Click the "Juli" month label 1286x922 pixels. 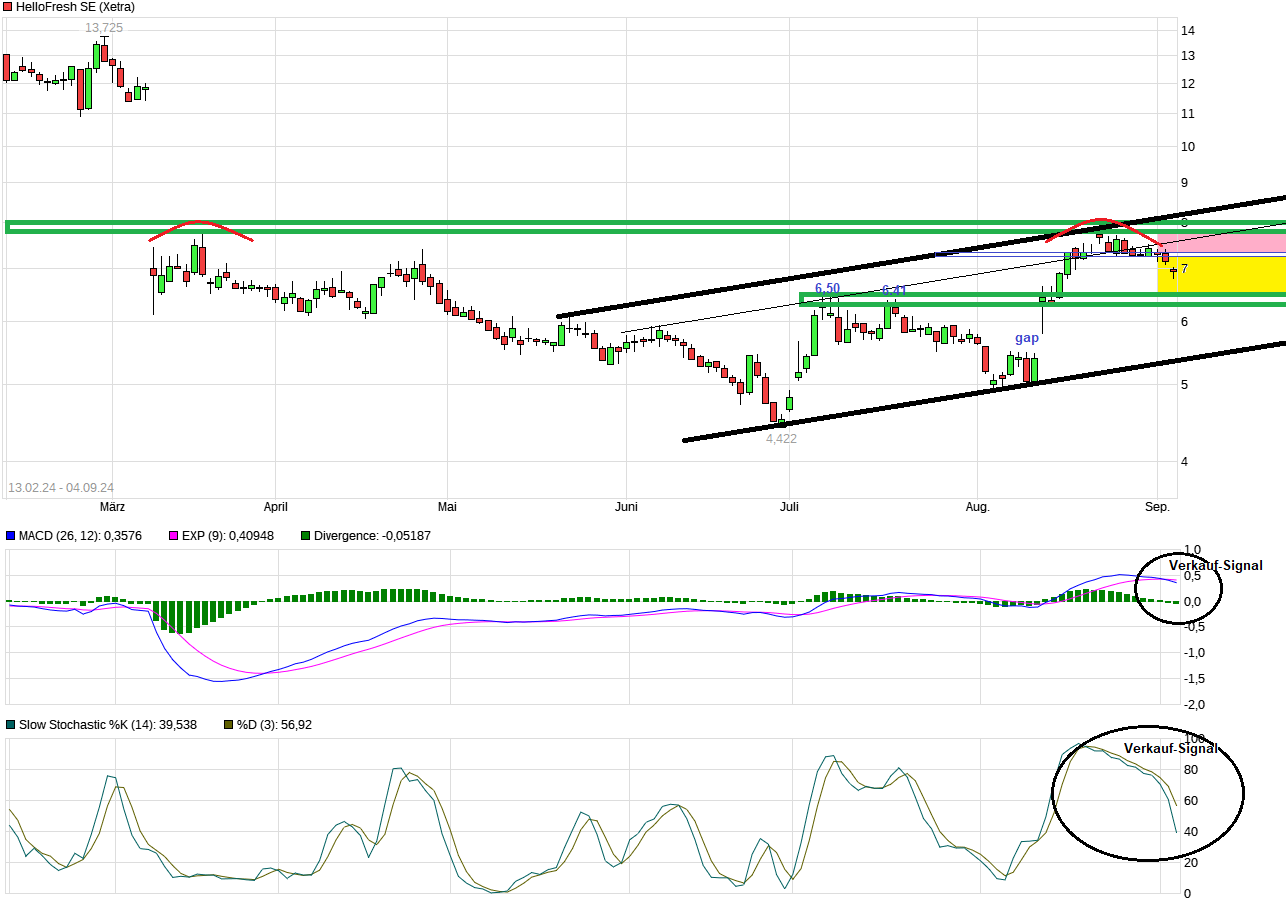[790, 507]
